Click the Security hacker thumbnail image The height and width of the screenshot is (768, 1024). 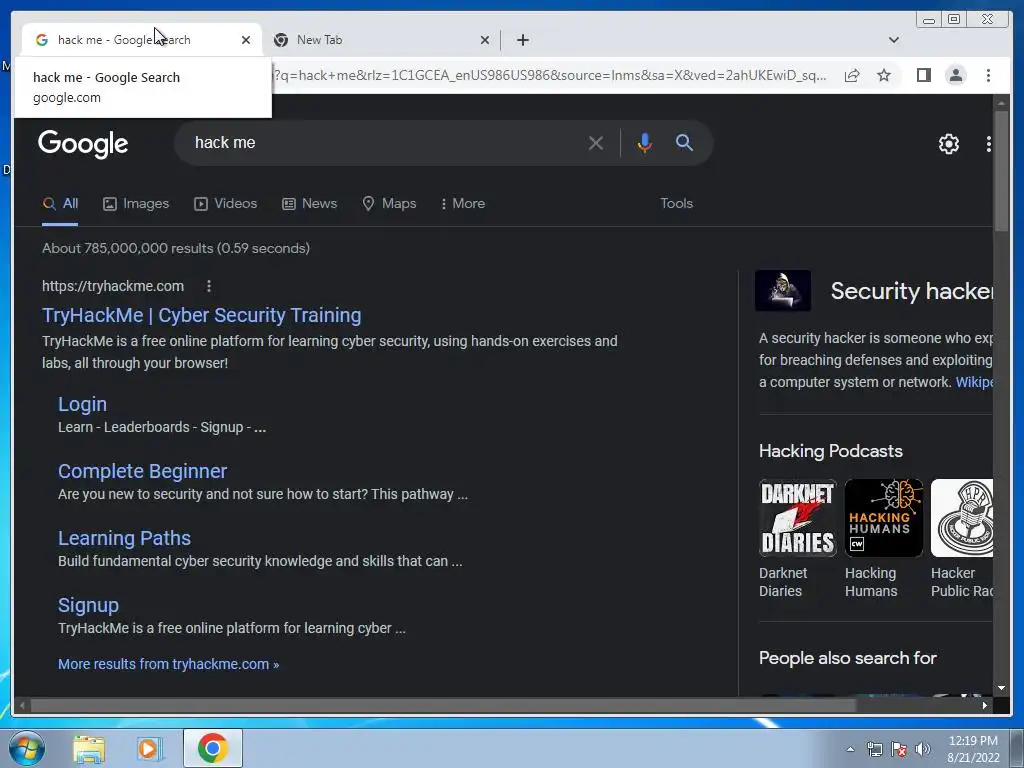click(x=782, y=291)
